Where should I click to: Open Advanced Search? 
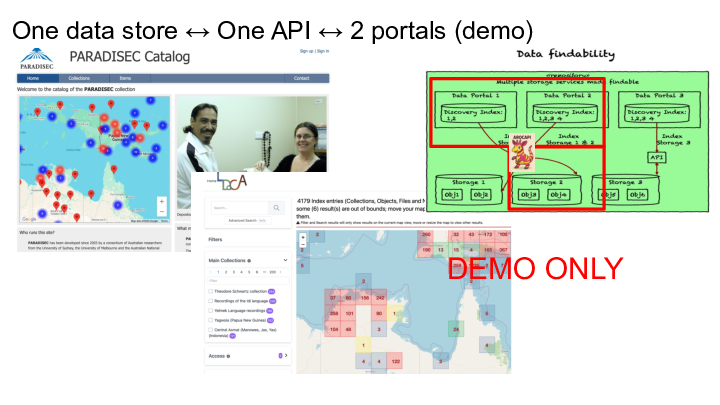point(241,221)
